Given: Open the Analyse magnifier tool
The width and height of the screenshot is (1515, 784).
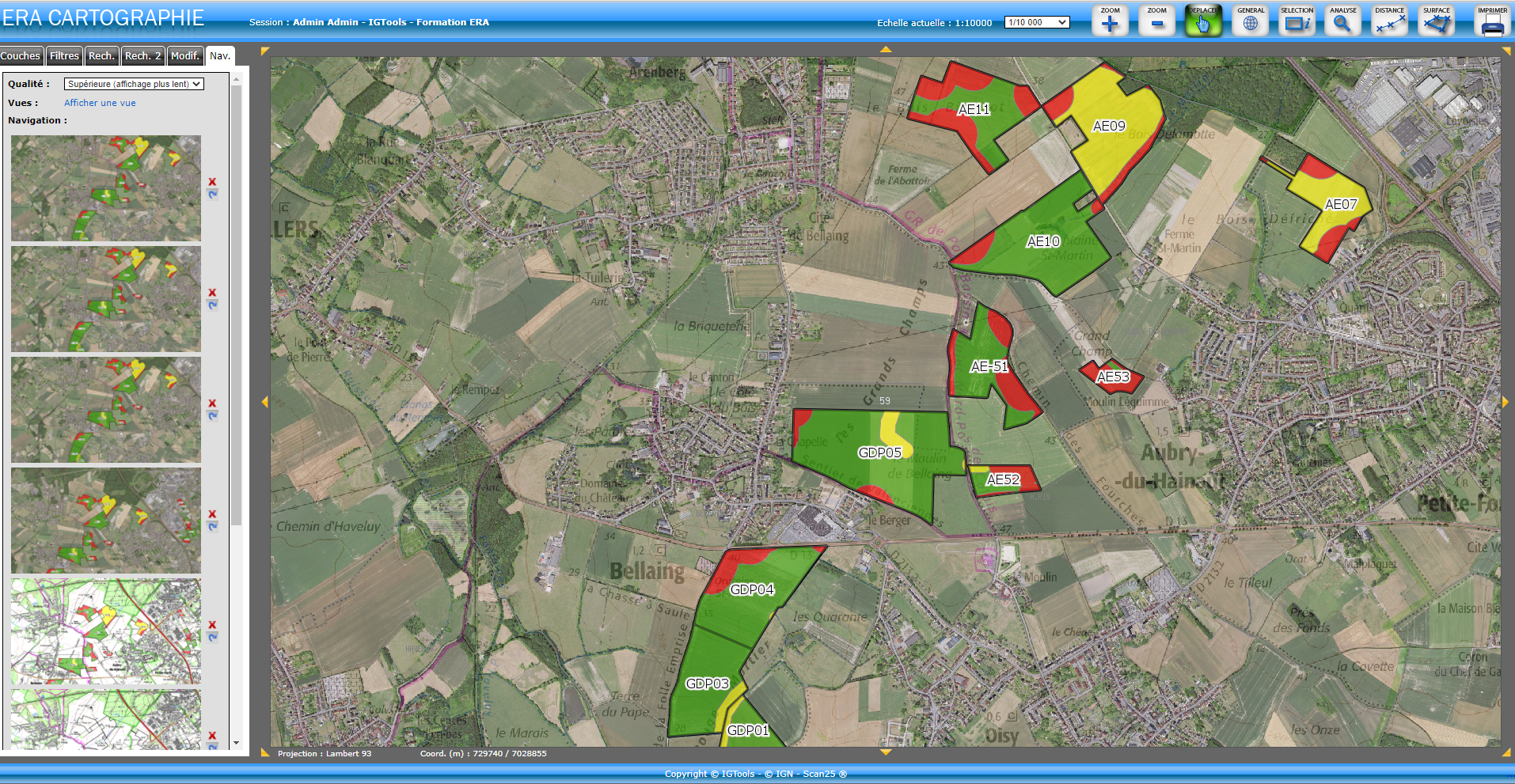Looking at the screenshot, I should 1342,21.
